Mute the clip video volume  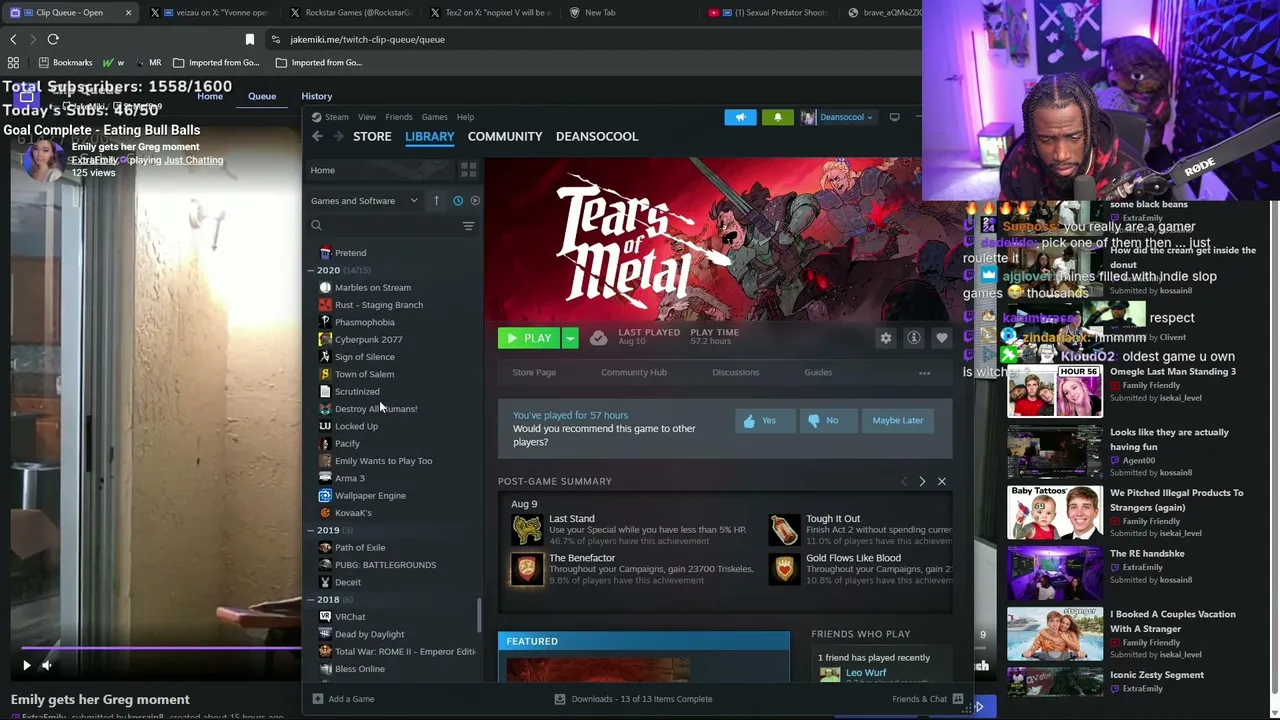click(46, 665)
